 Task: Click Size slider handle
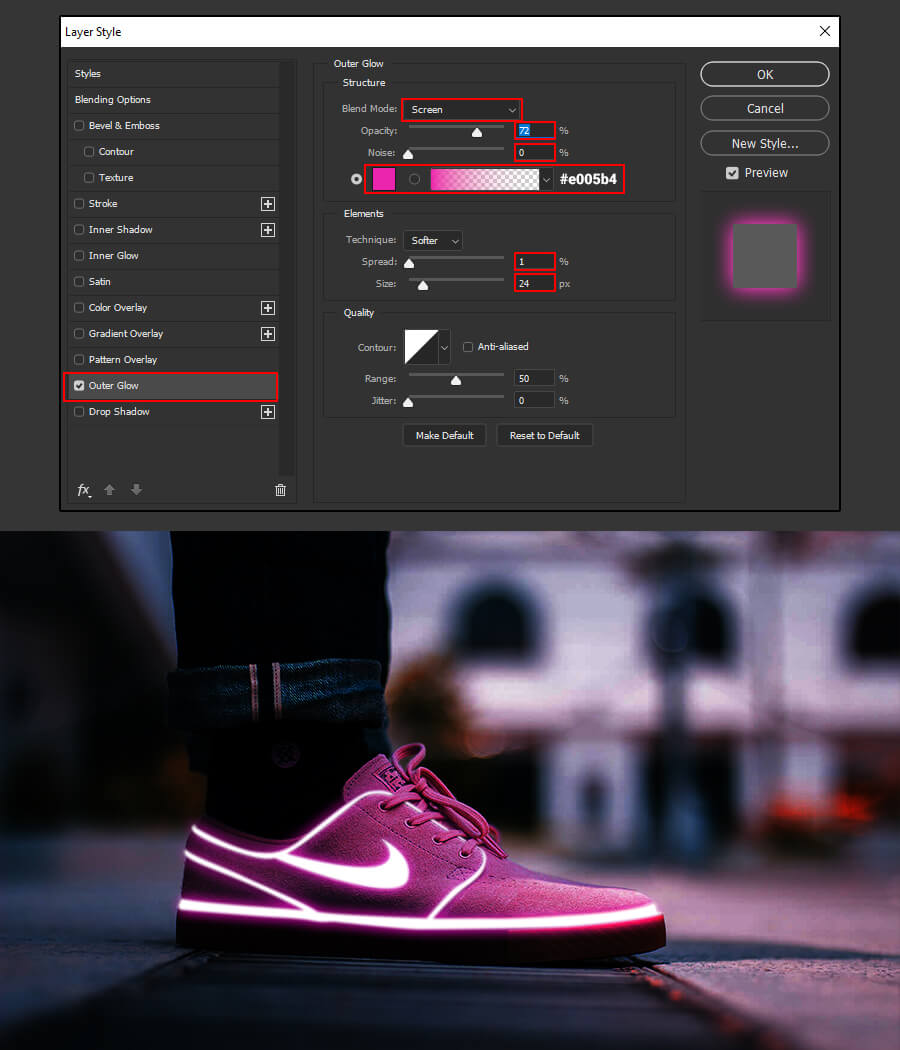(x=423, y=286)
